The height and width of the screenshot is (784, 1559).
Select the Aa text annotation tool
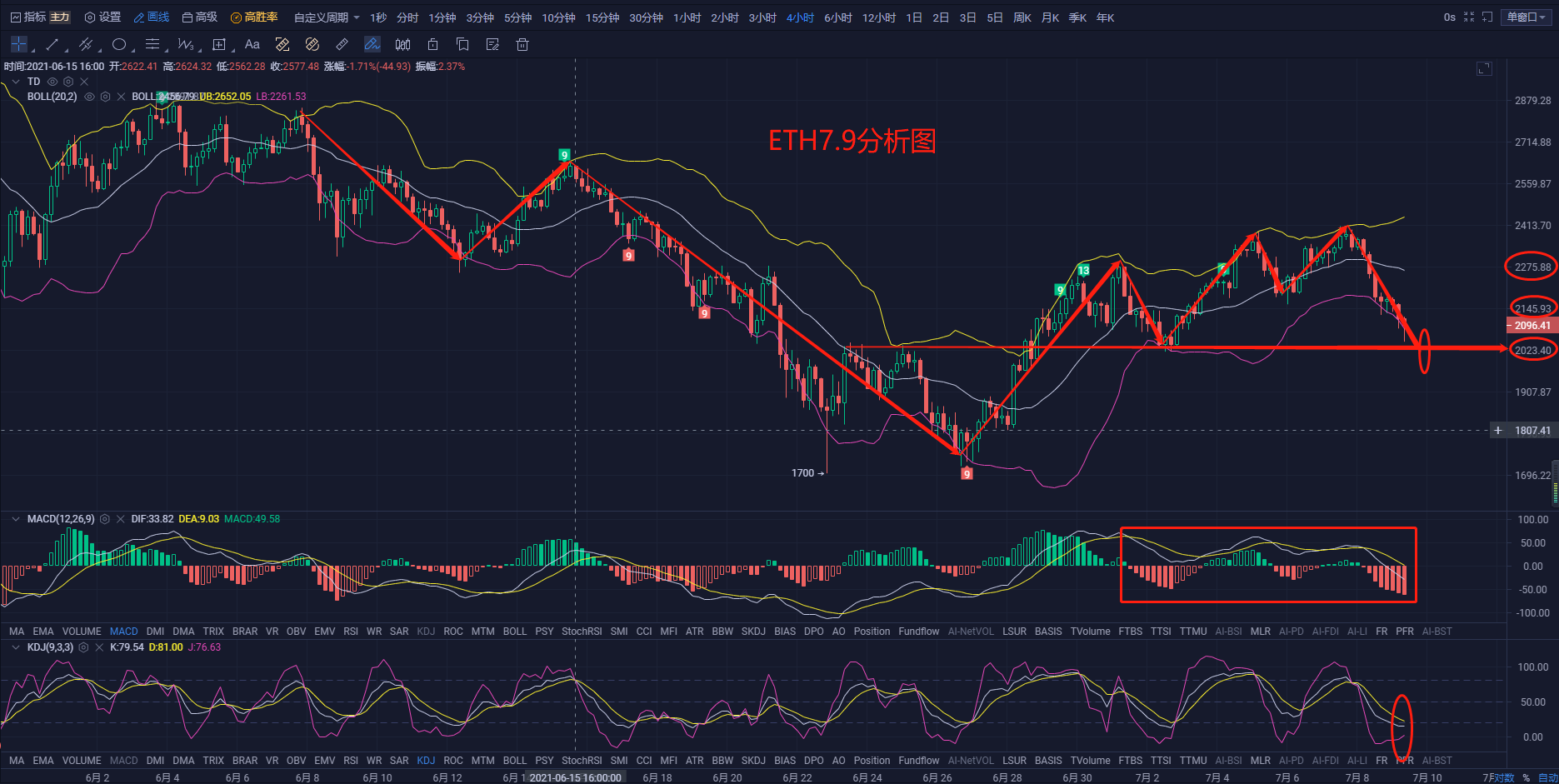click(252, 44)
